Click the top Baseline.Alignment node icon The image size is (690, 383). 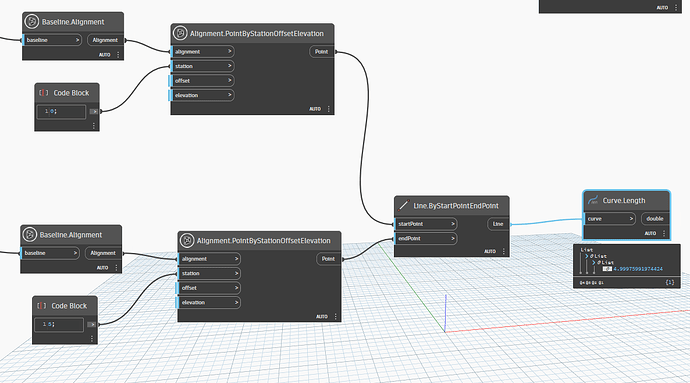(31, 21)
